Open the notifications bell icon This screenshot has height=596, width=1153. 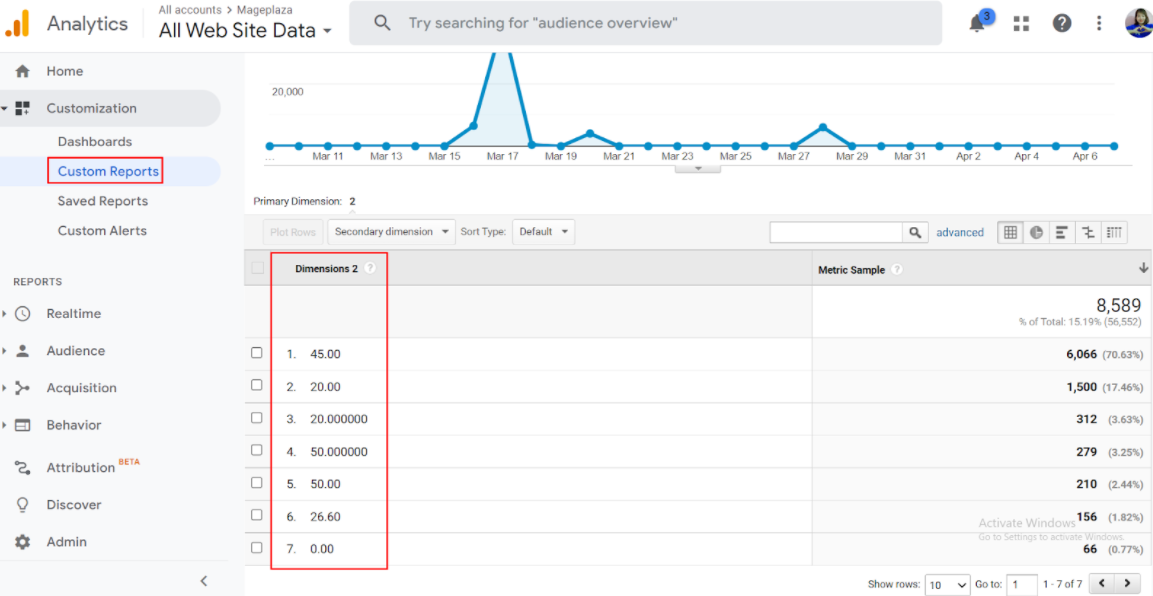tap(978, 23)
